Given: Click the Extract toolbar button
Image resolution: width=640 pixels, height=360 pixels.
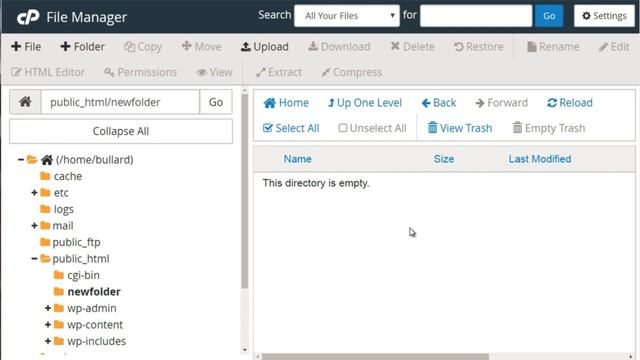Looking at the screenshot, I should click(x=279, y=72).
